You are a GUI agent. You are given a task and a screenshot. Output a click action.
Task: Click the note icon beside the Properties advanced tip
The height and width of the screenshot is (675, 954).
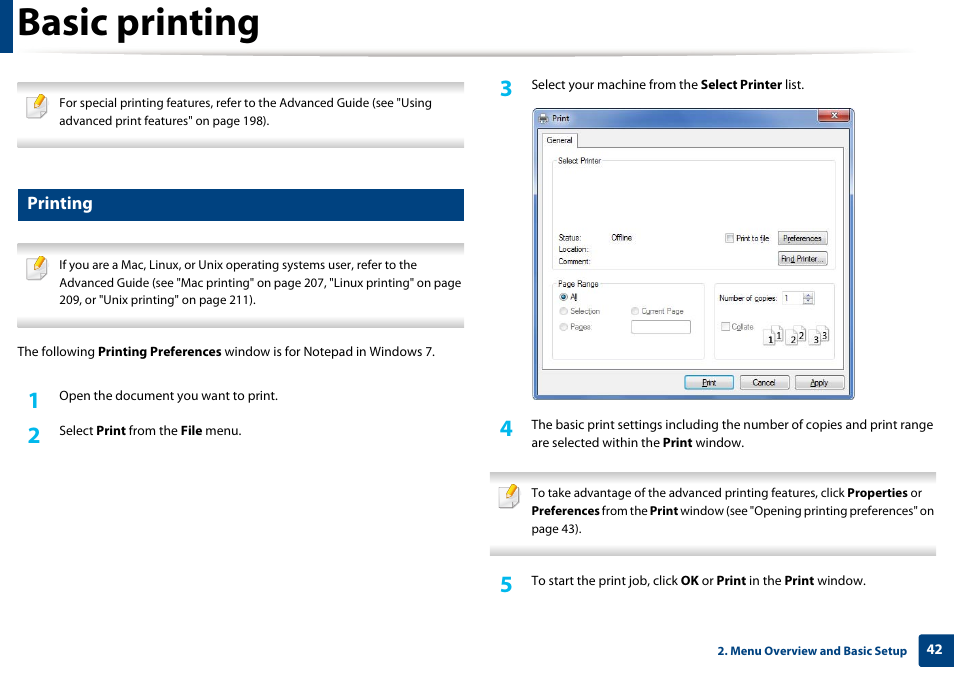(x=510, y=496)
